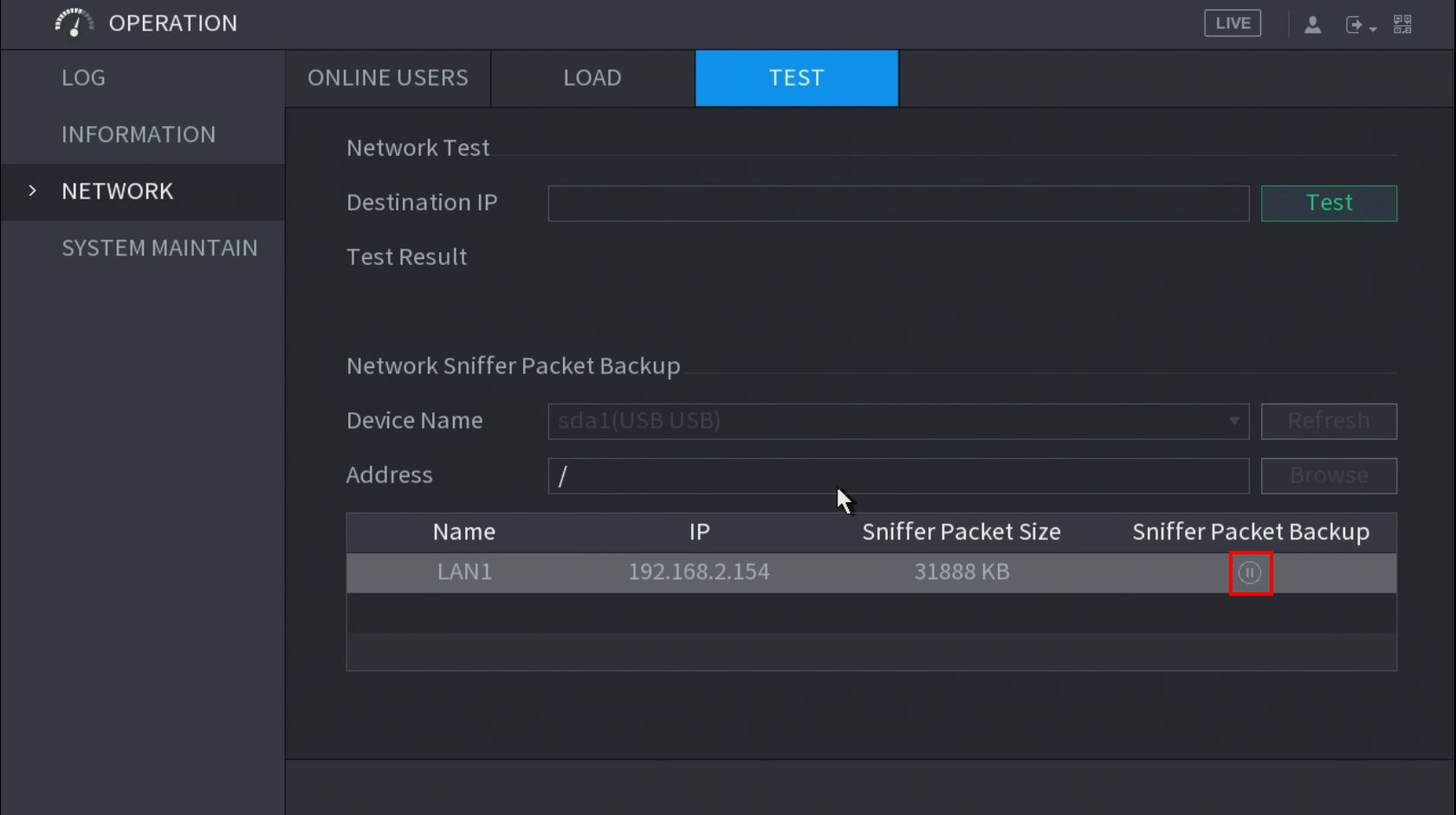Expand the NETWORK sidebar chevron
This screenshot has height=815, width=1456.
tap(33, 191)
